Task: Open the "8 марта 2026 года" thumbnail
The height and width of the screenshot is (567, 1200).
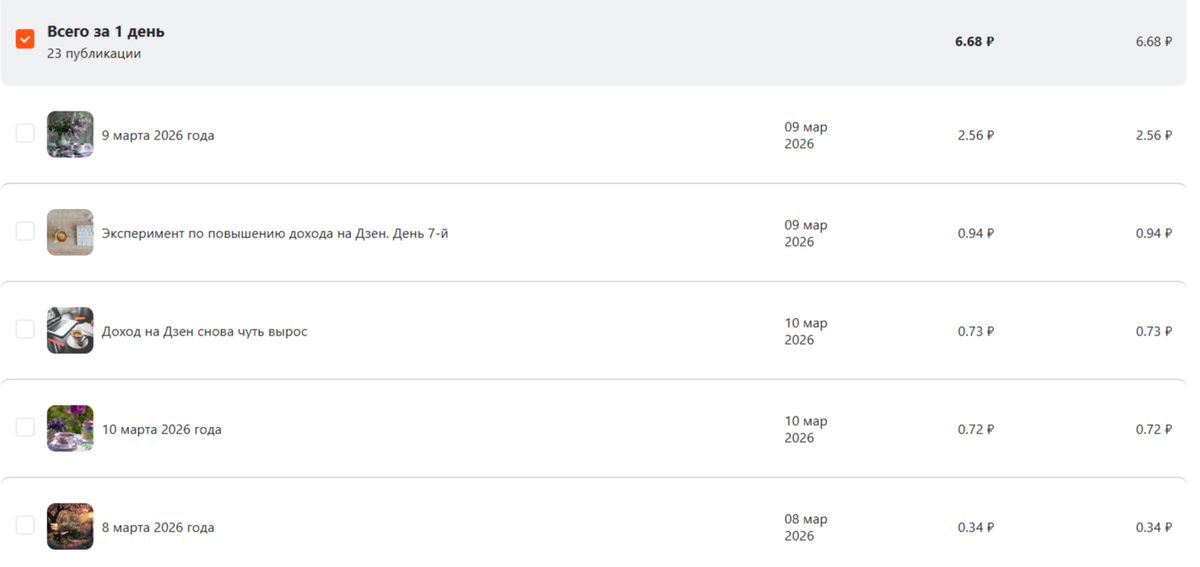Action: 70,526
